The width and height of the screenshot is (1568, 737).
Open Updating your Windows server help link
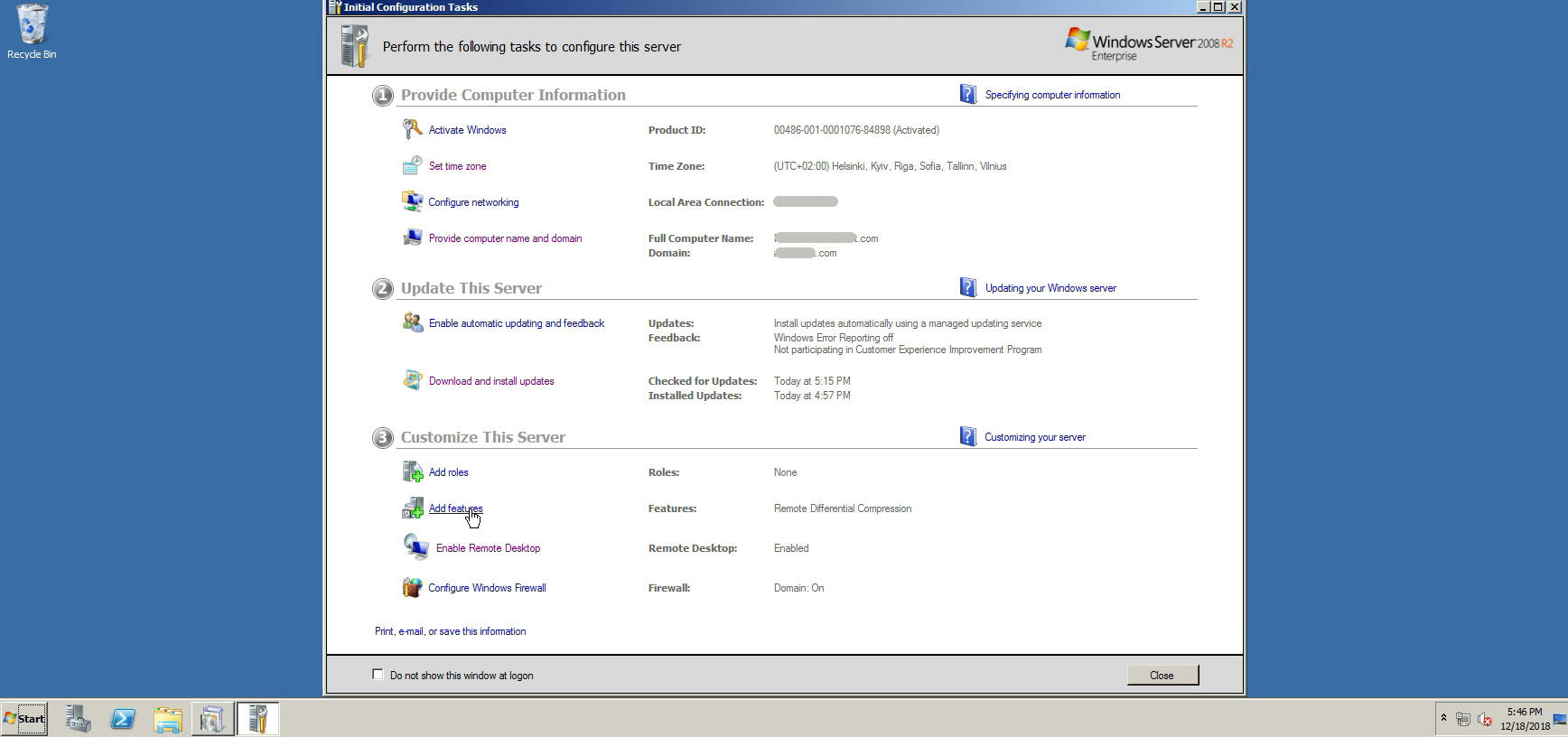(x=1050, y=288)
